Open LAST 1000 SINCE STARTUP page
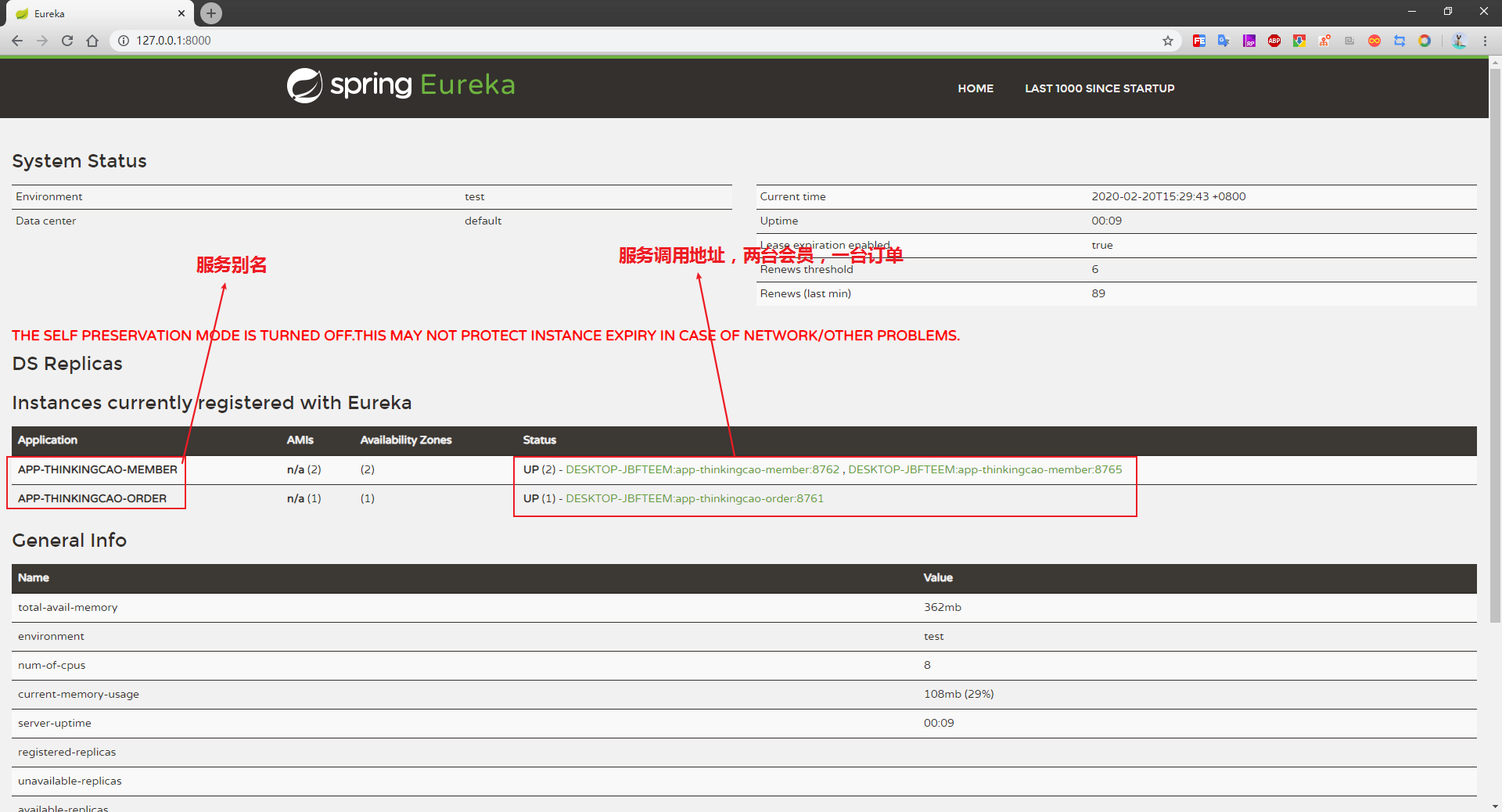Viewport: 1502px width, 812px height. point(1100,88)
